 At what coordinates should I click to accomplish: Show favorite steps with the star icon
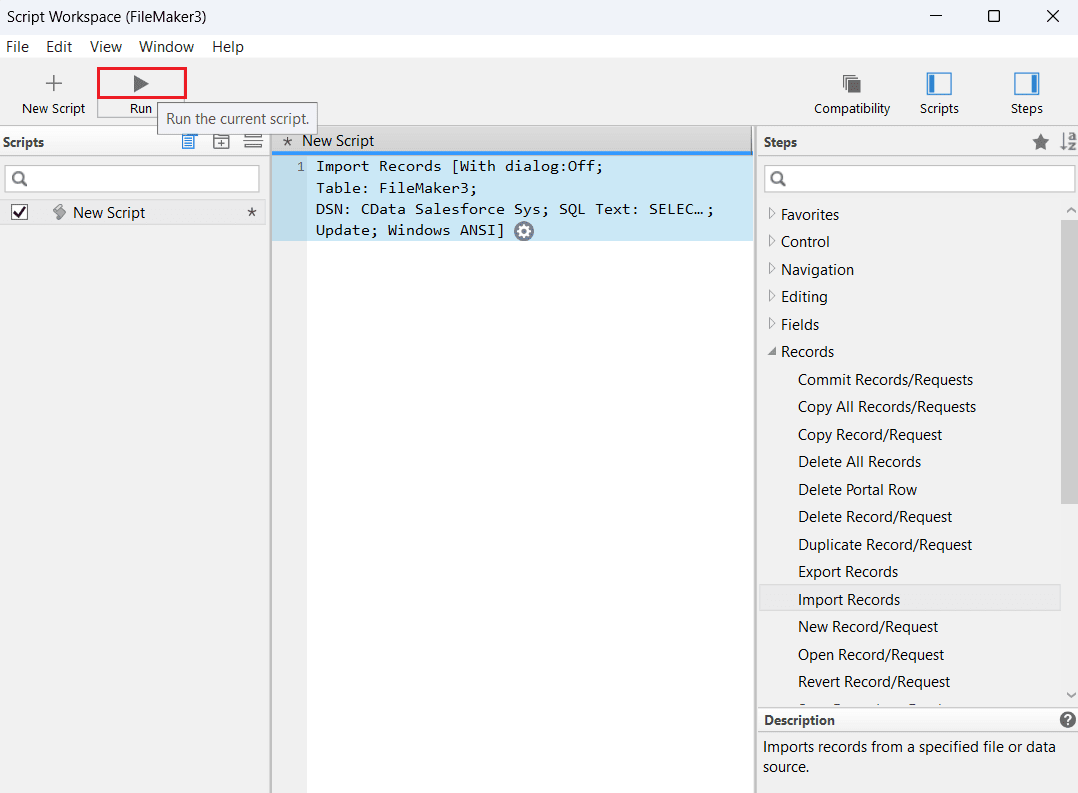click(x=1041, y=142)
